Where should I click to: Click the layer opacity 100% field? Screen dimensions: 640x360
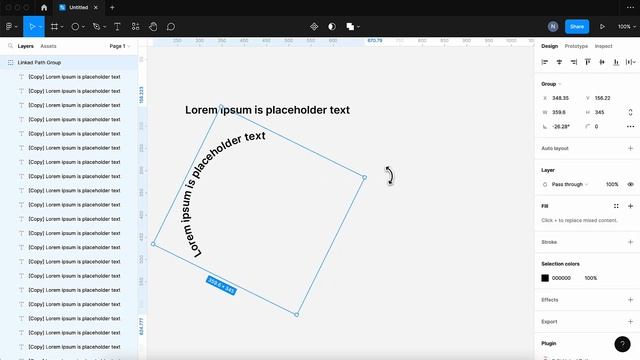pos(612,184)
